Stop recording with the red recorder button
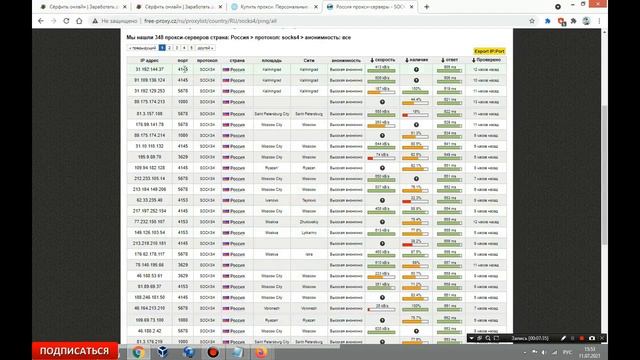Image resolution: width=640 pixels, height=360 pixels. [x=582, y=338]
